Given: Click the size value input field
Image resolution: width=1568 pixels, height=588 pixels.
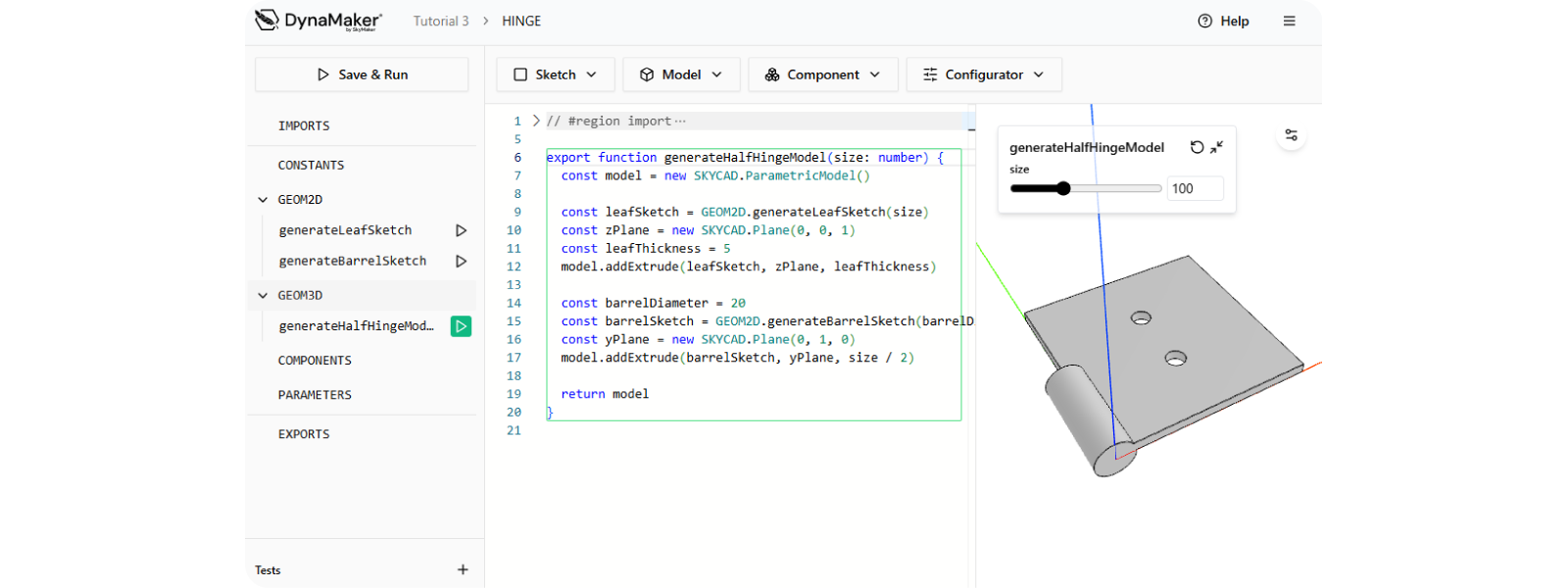Looking at the screenshot, I should tap(1195, 188).
